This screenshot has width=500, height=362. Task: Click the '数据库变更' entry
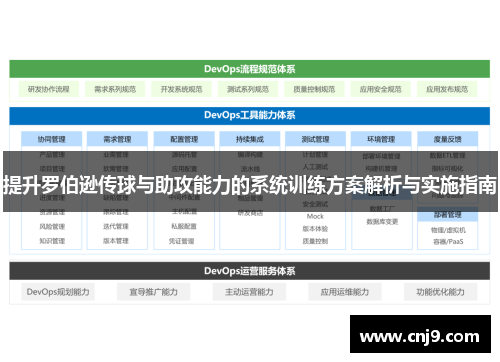coord(382,222)
